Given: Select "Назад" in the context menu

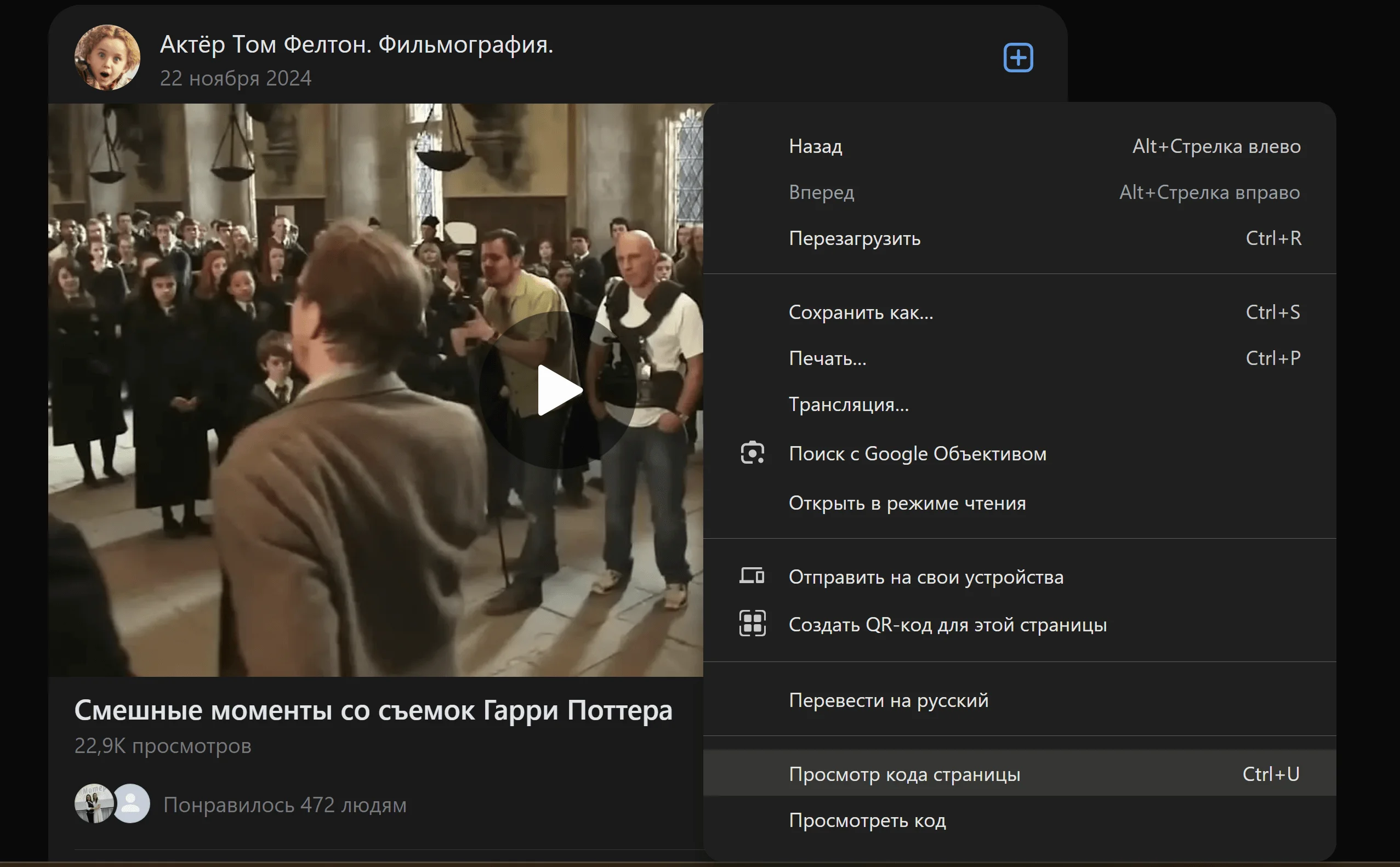Looking at the screenshot, I should tap(815, 146).
